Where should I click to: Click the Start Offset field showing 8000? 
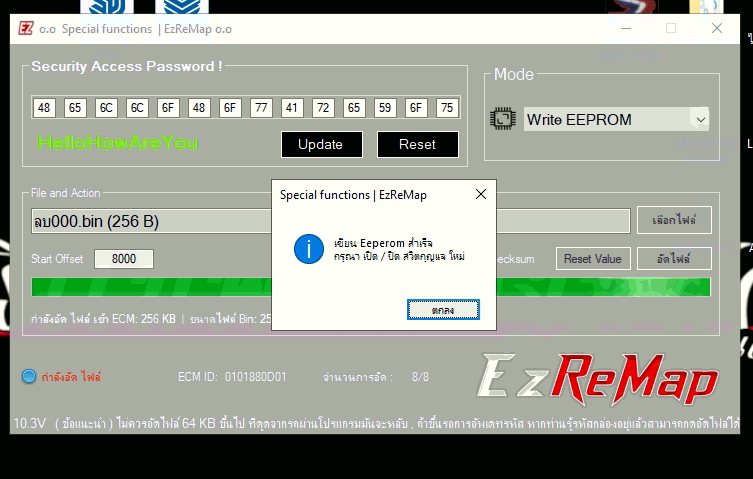point(124,258)
